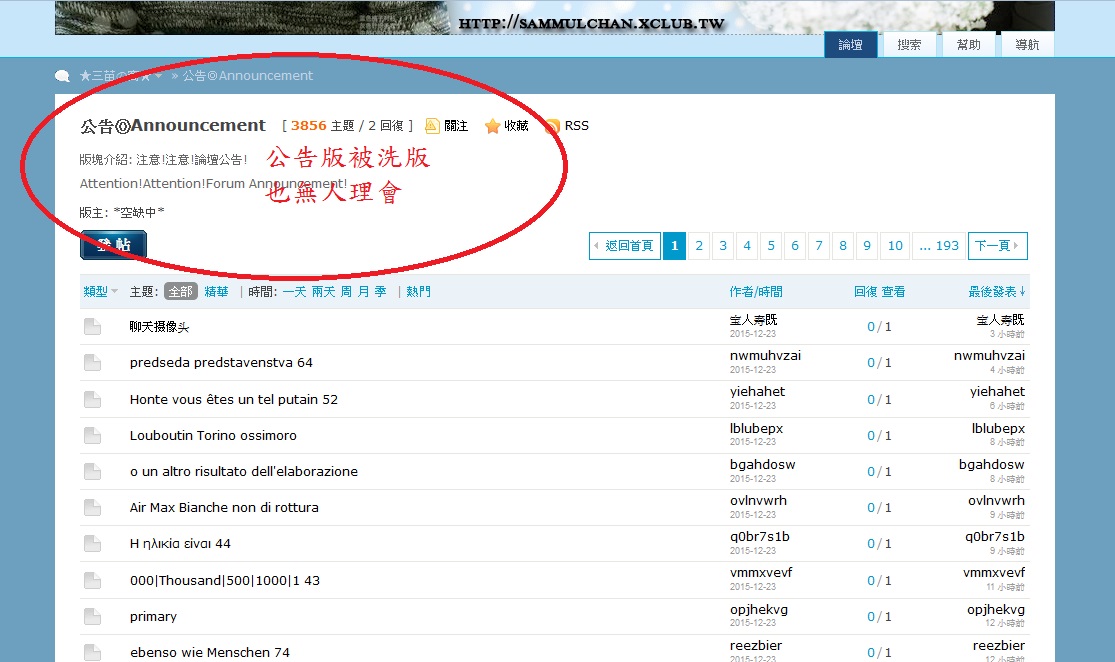Expand the 類型 dropdown

[x=100, y=292]
